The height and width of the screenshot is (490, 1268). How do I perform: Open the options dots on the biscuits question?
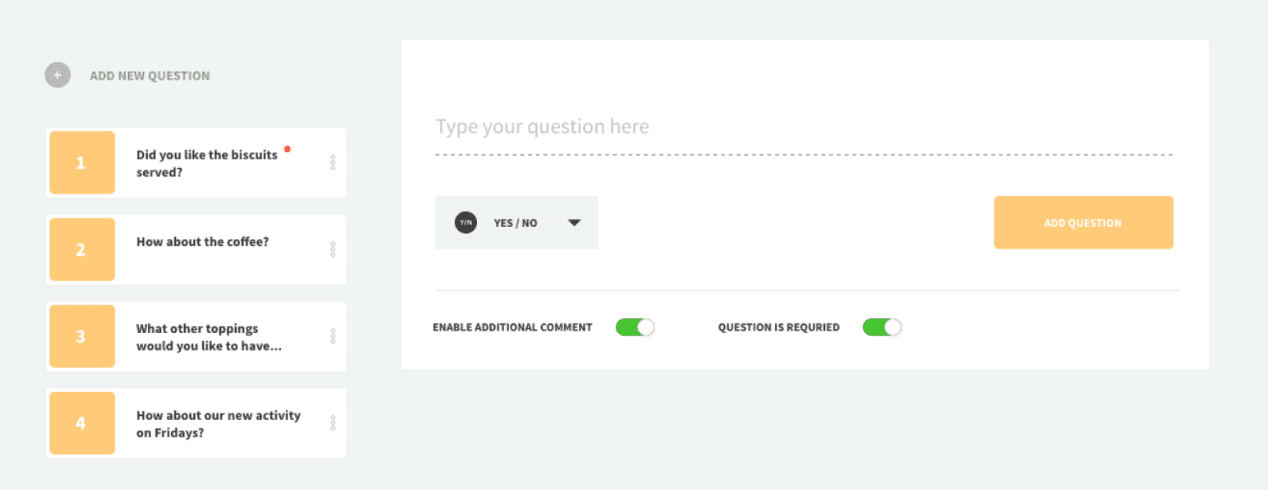[333, 163]
